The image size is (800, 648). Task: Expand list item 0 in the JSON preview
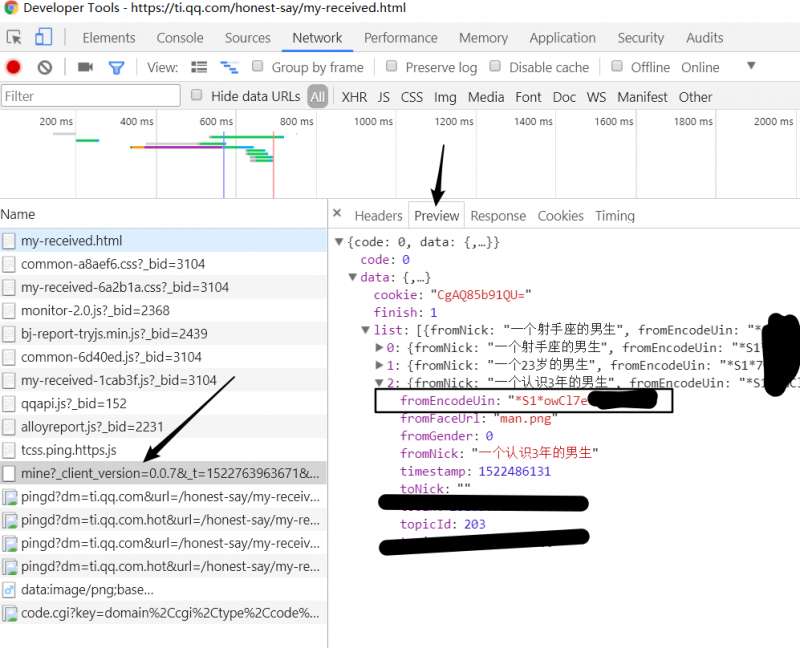pos(379,347)
